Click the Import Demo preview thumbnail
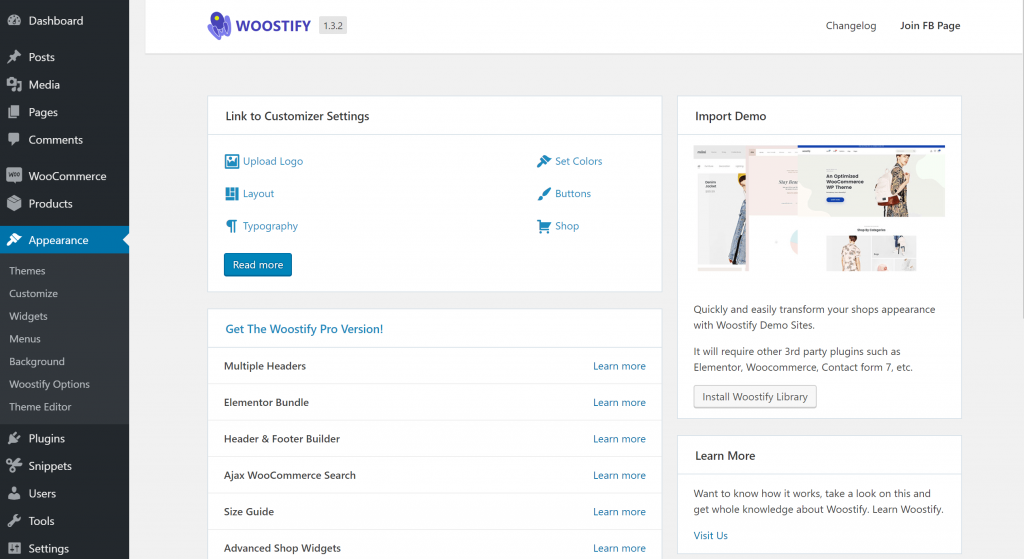 click(819, 208)
